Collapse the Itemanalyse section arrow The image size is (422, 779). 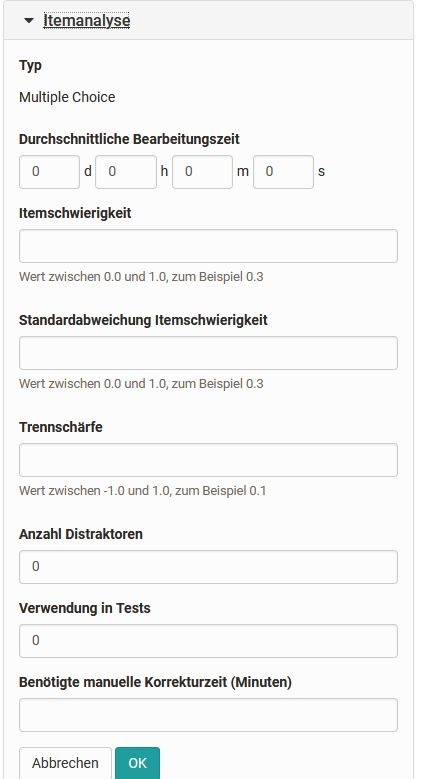coord(29,21)
